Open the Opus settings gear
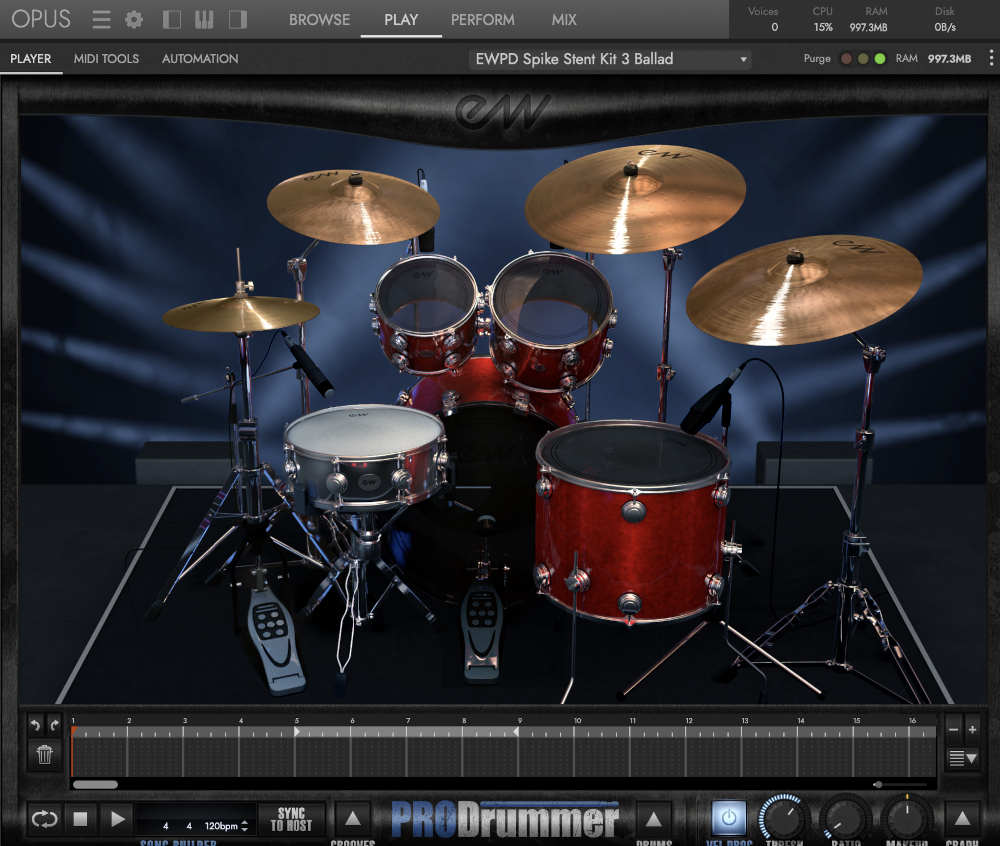Screen dimensions: 1000x846 pos(133,19)
